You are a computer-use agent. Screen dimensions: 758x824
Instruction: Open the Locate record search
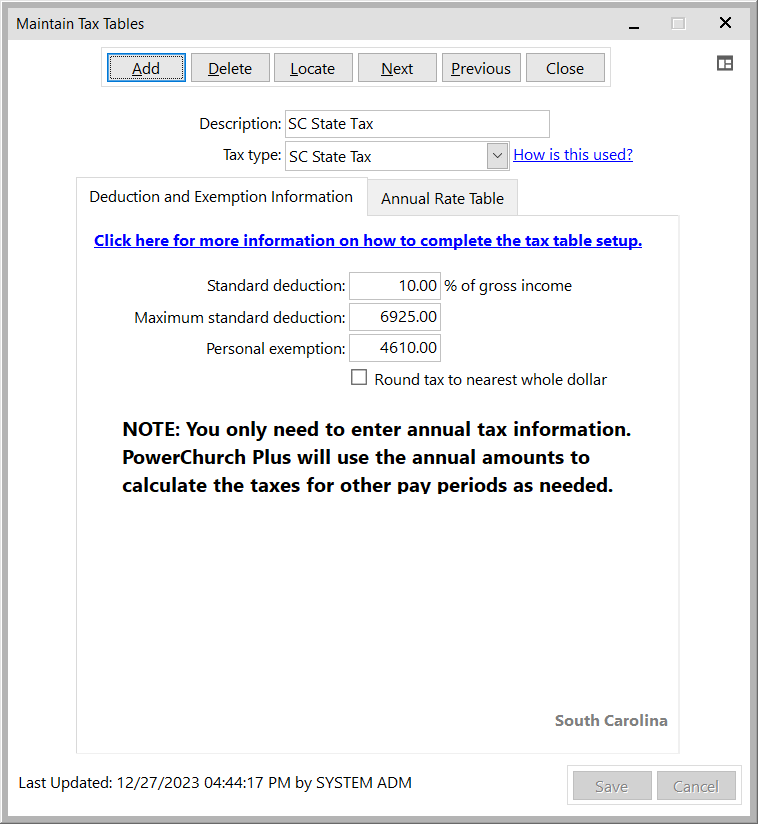pos(312,68)
